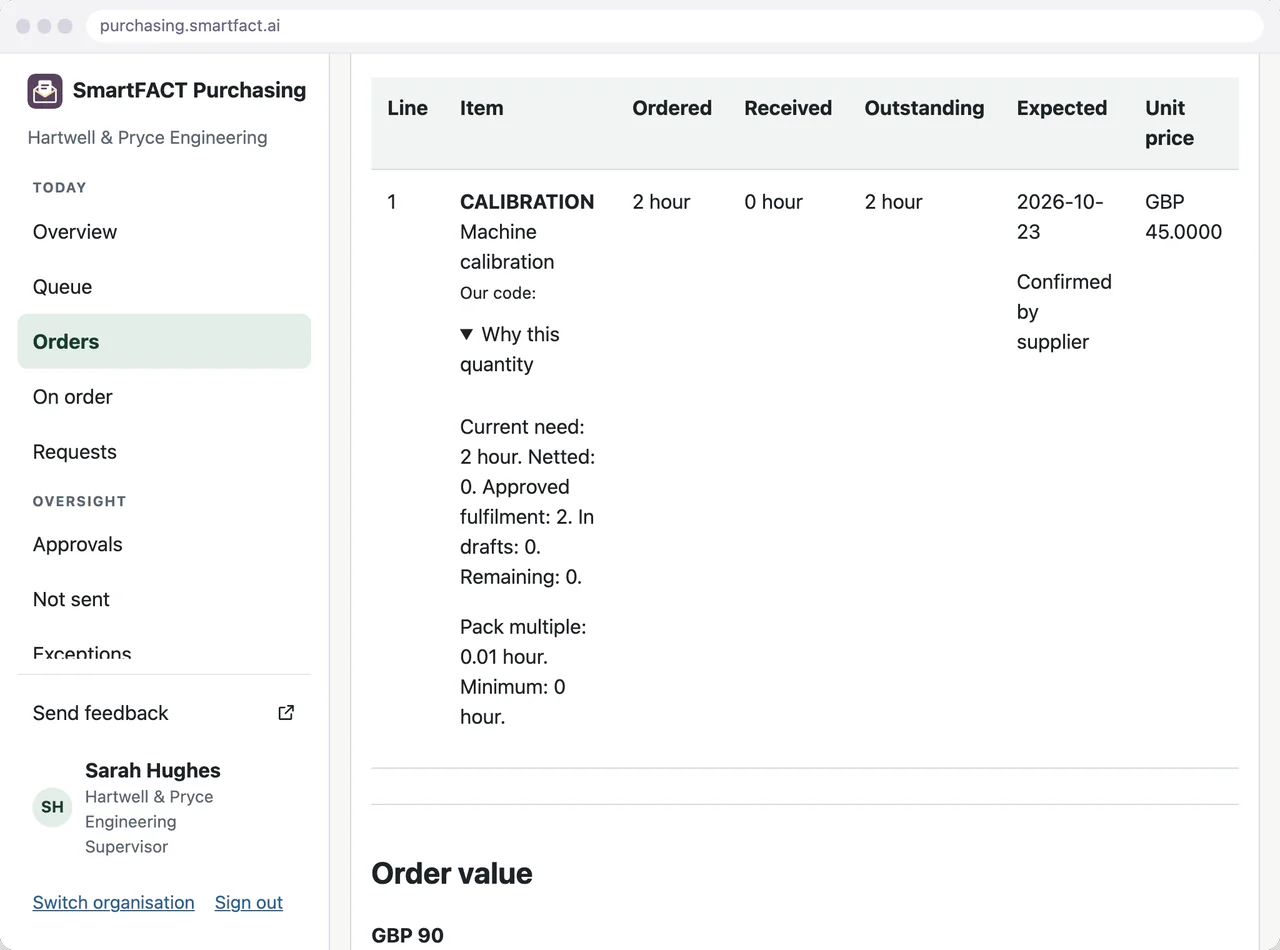Open the Overview page
The height and width of the screenshot is (950, 1280).
tap(164, 232)
